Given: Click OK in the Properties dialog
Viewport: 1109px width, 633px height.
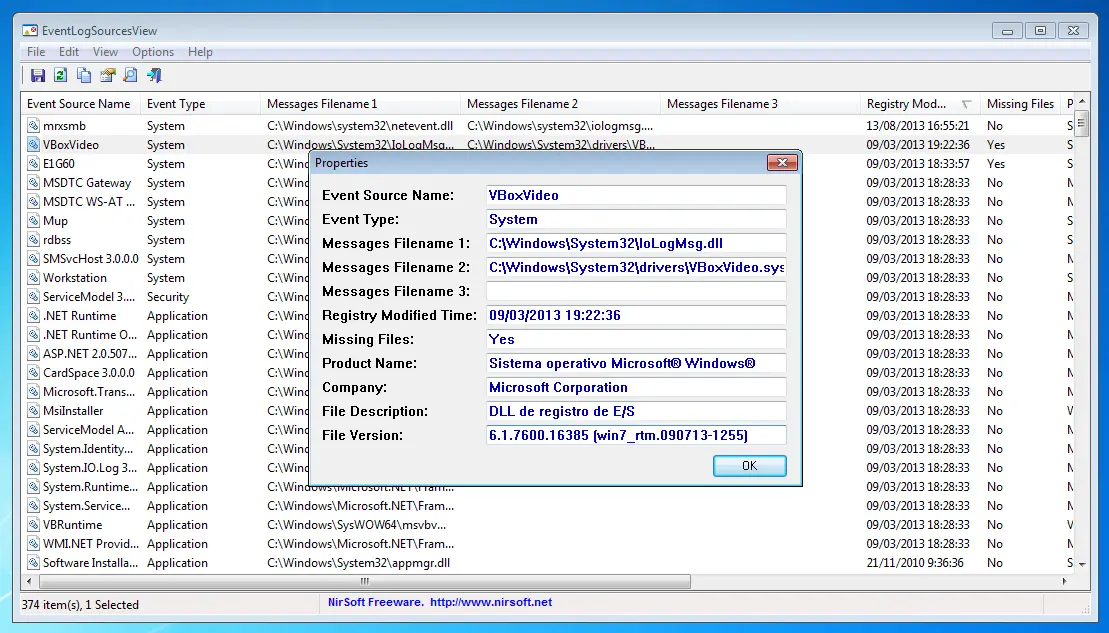Looking at the screenshot, I should click(x=750, y=465).
